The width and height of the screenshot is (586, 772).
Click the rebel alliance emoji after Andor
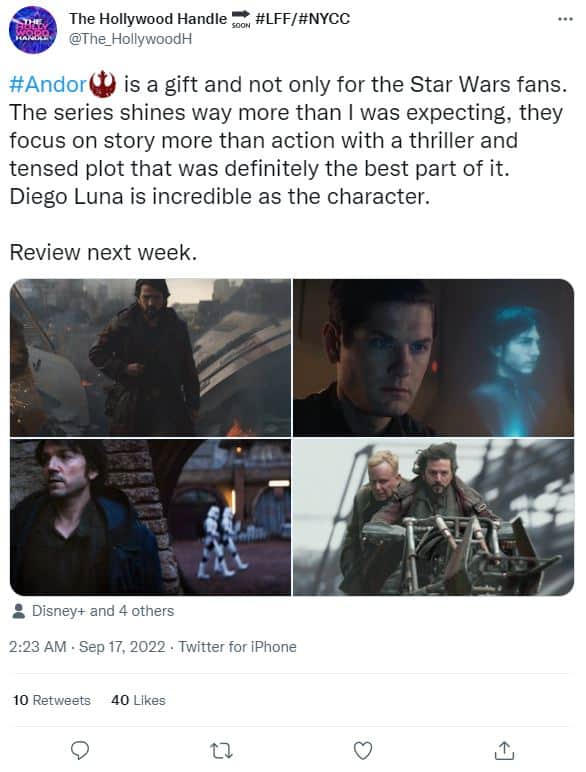tap(102, 84)
